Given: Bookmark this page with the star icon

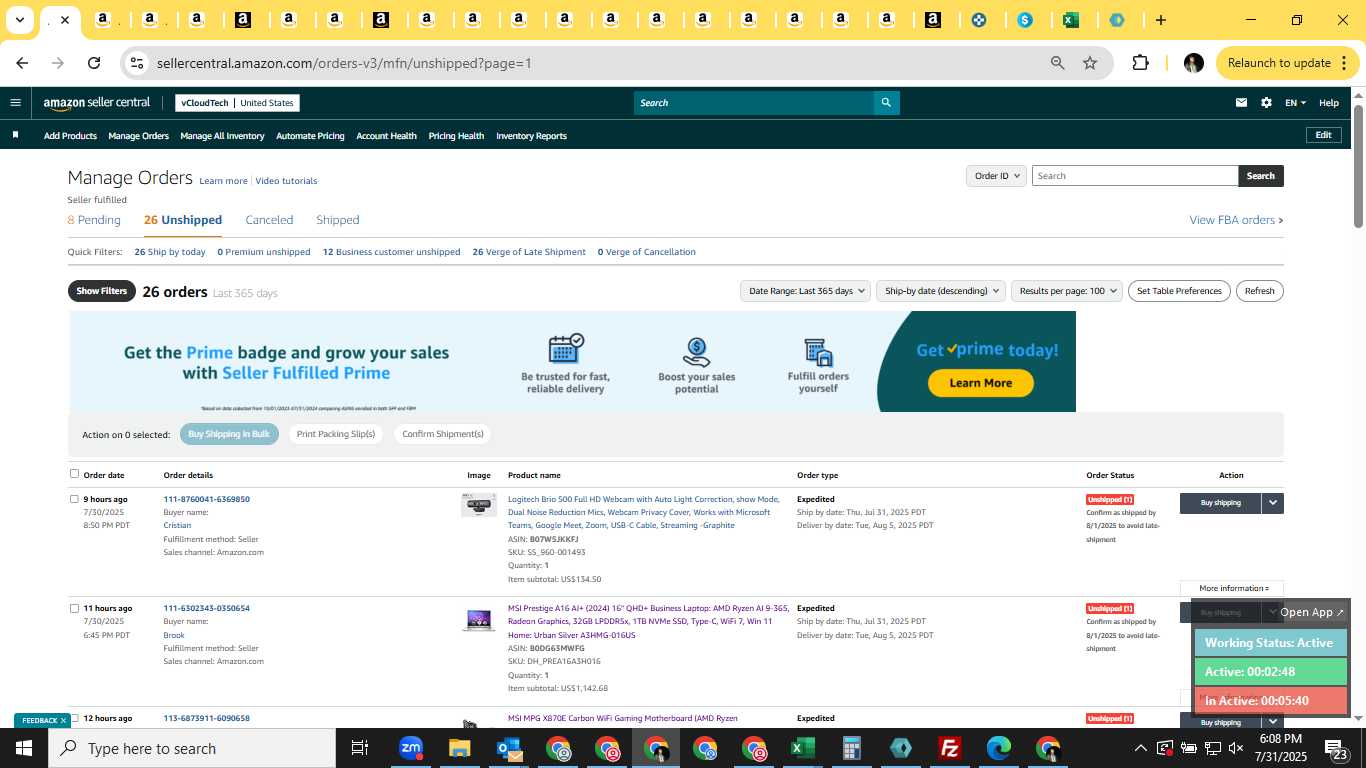Looking at the screenshot, I should (1090, 63).
